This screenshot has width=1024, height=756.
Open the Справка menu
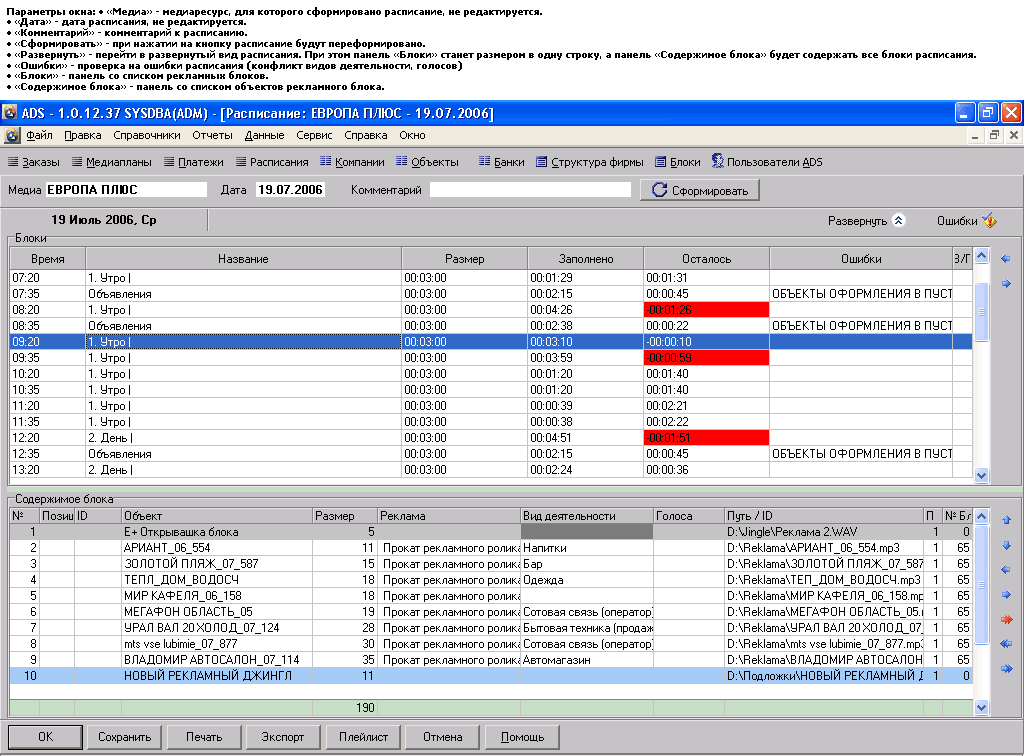pyautogui.click(x=366, y=135)
